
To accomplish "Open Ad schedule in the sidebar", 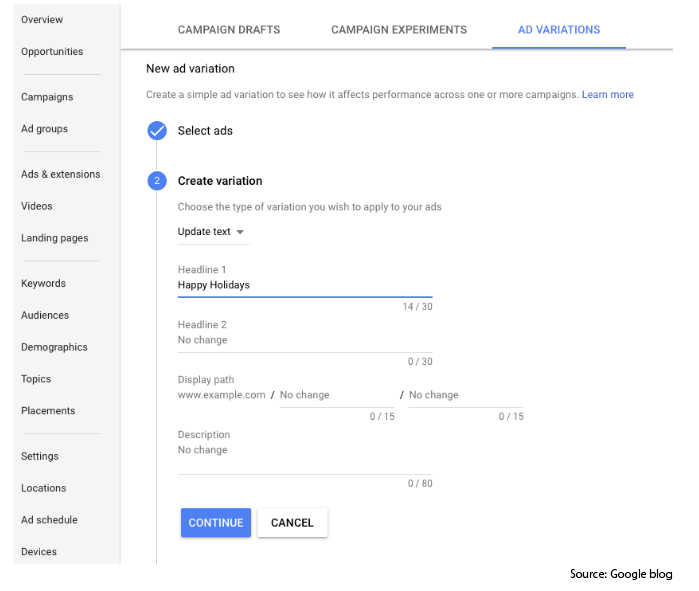I will 49,520.
